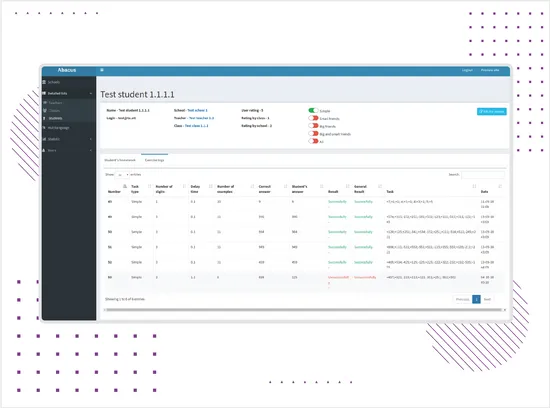Viewport: 550px width, 408px height.
Task: Open the Schools sidebar icon
Action: point(44,82)
